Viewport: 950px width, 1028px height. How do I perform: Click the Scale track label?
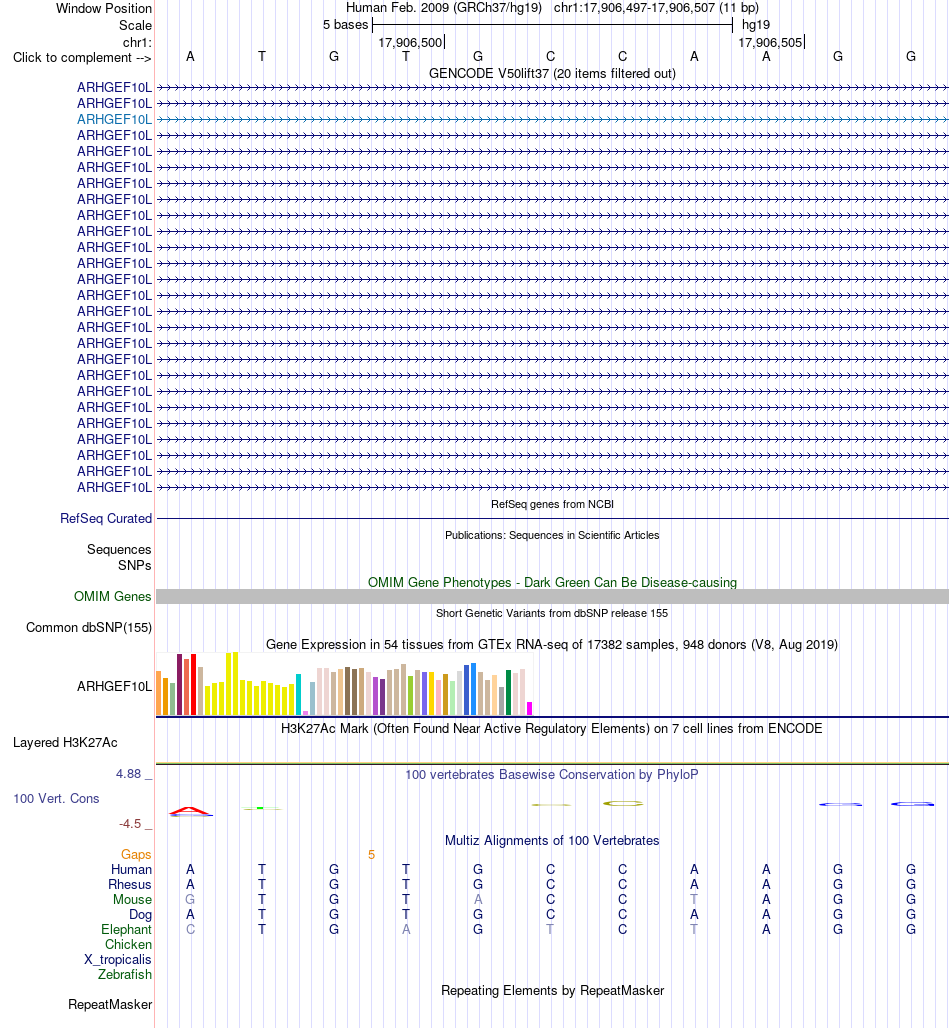[135, 26]
